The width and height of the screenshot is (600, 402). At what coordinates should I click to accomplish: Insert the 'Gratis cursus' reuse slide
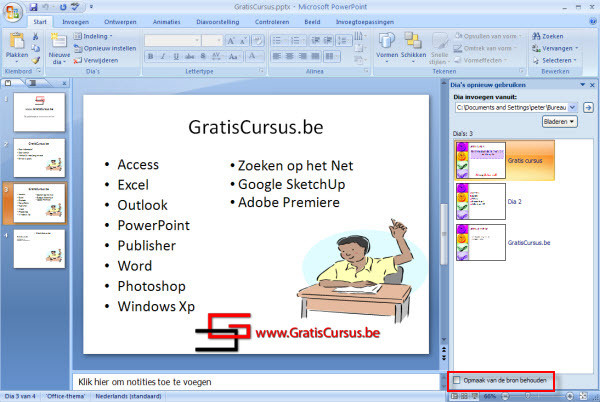505,160
